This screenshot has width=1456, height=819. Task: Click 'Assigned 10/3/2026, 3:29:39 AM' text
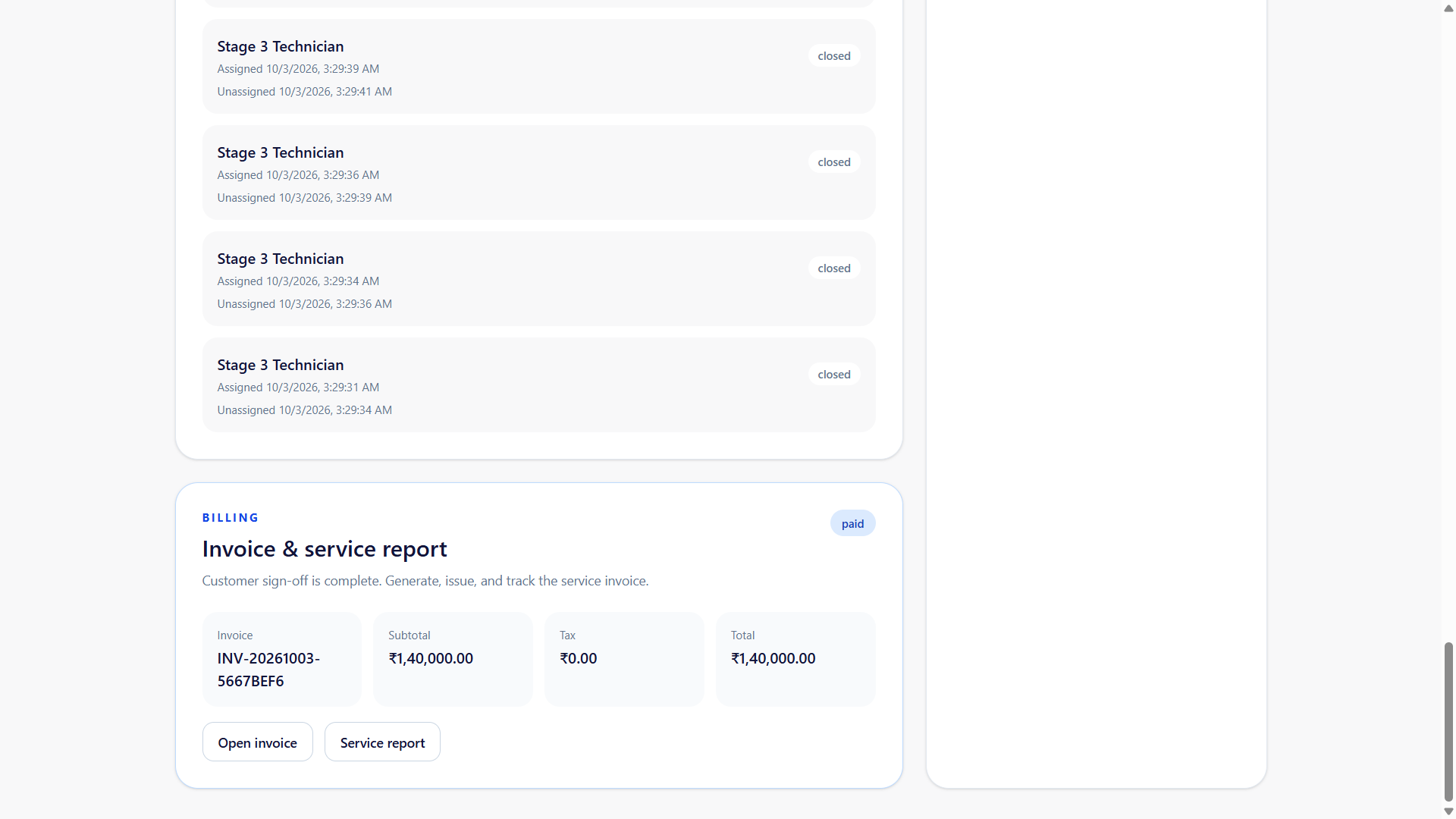click(298, 69)
